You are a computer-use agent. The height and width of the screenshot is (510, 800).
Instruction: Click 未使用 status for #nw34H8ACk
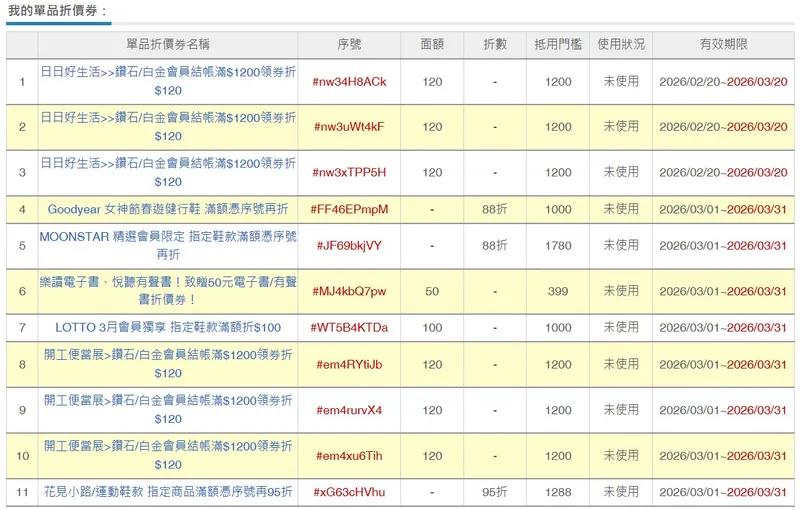click(x=621, y=82)
